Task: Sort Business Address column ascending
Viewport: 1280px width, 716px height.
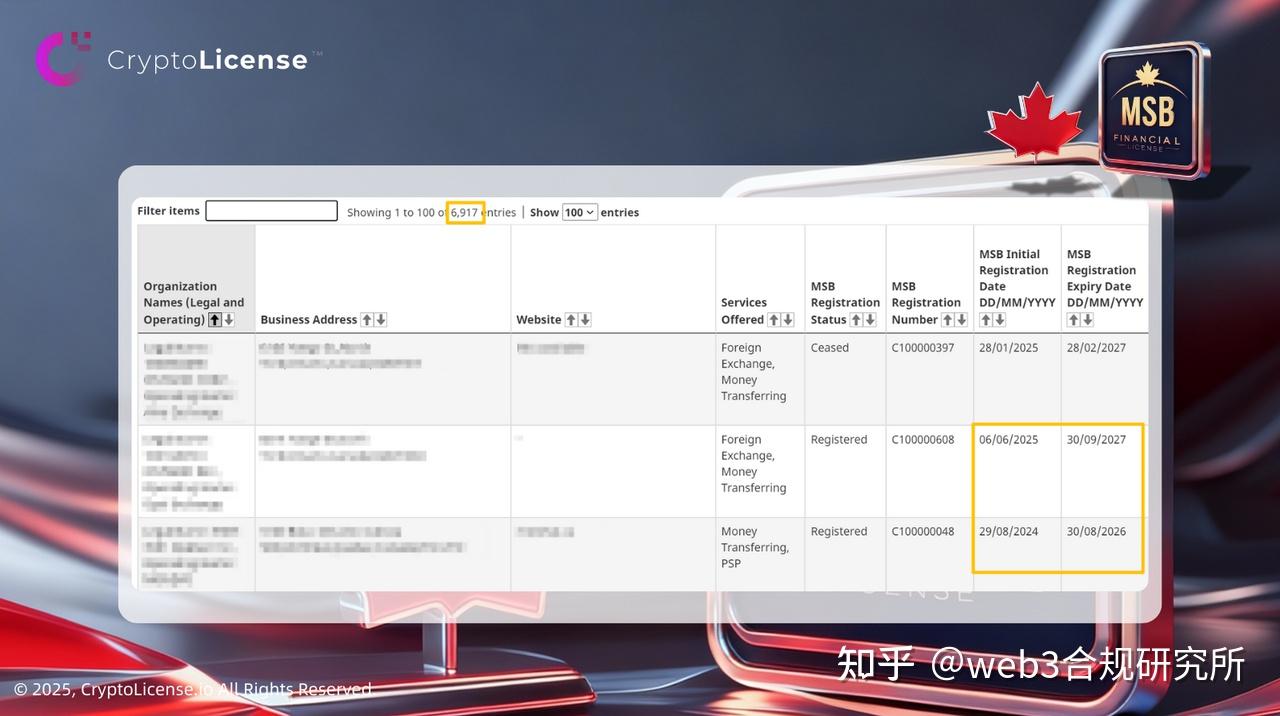Action: click(x=367, y=320)
